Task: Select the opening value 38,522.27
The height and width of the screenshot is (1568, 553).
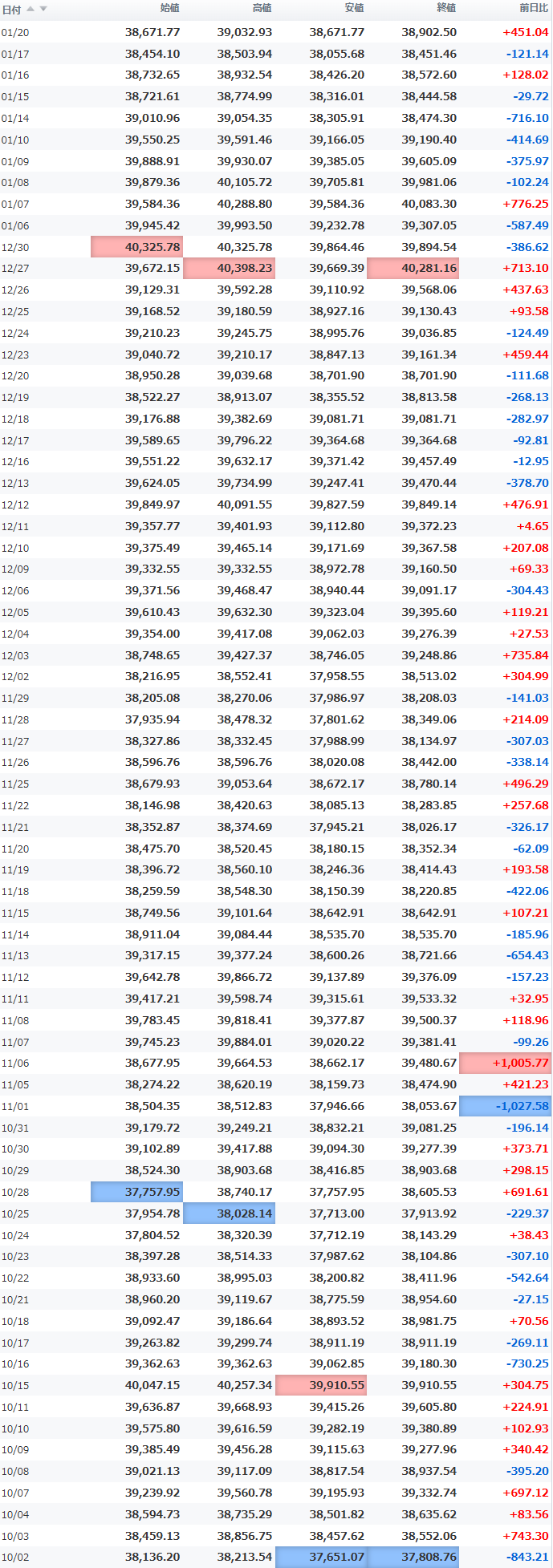Action: click(x=152, y=397)
